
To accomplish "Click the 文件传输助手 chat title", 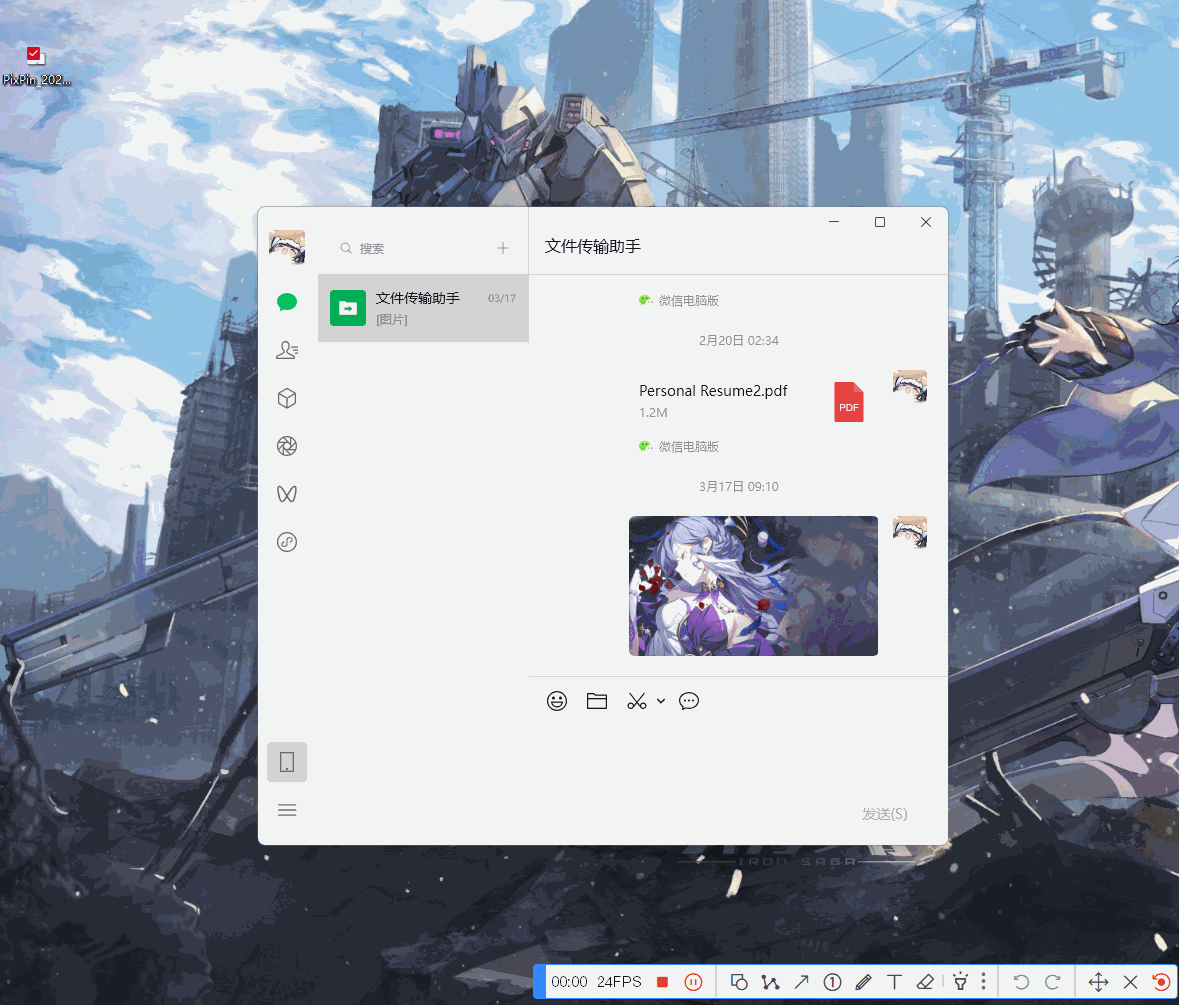I will pos(593,247).
